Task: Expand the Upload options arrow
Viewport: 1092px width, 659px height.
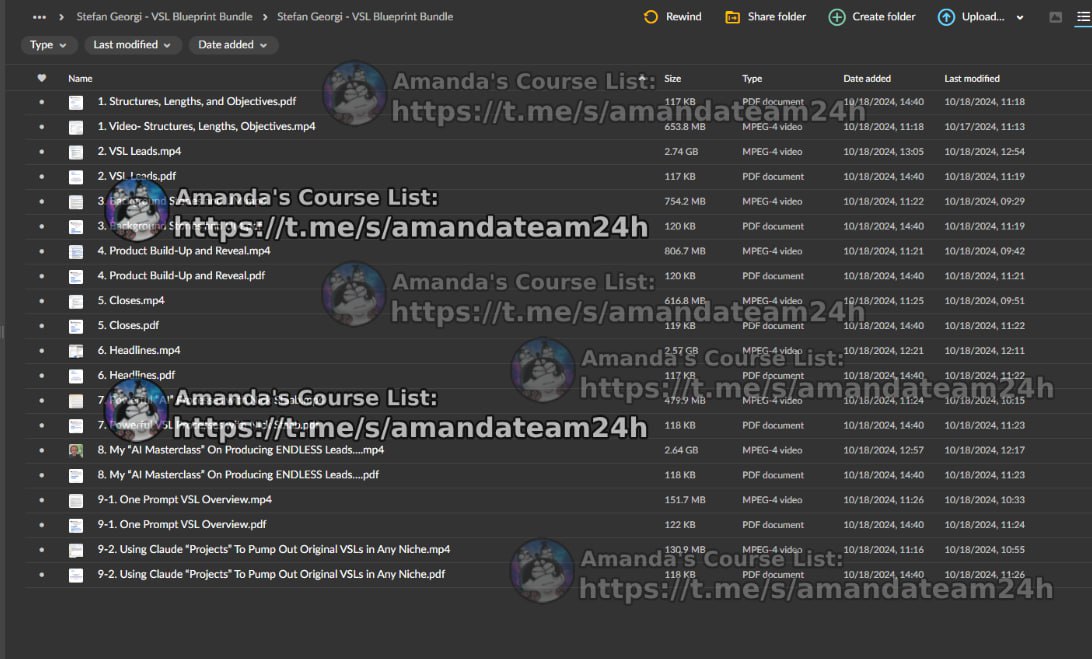Action: pos(1020,17)
